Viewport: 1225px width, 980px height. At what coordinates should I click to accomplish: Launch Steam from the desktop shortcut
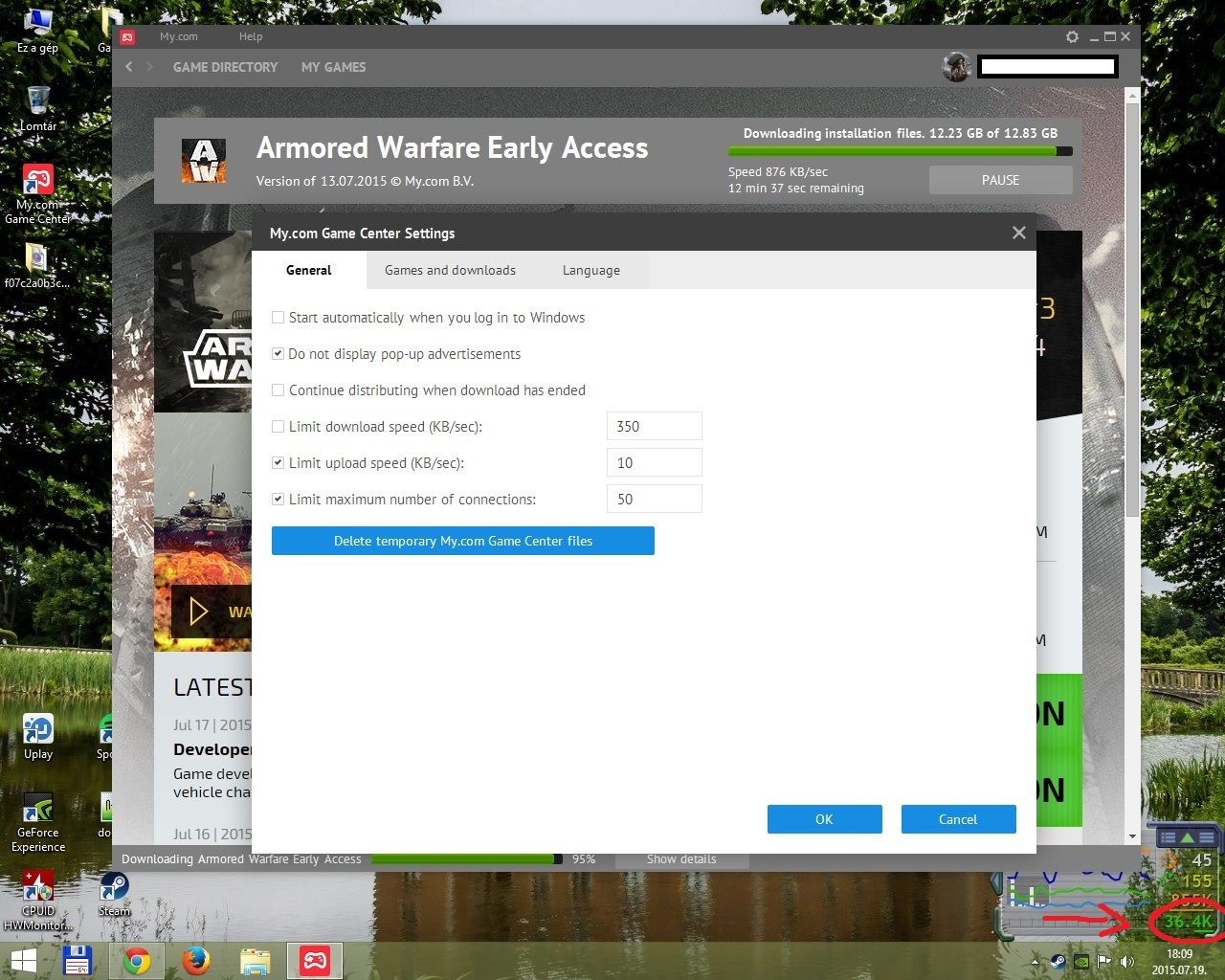pyautogui.click(x=114, y=894)
